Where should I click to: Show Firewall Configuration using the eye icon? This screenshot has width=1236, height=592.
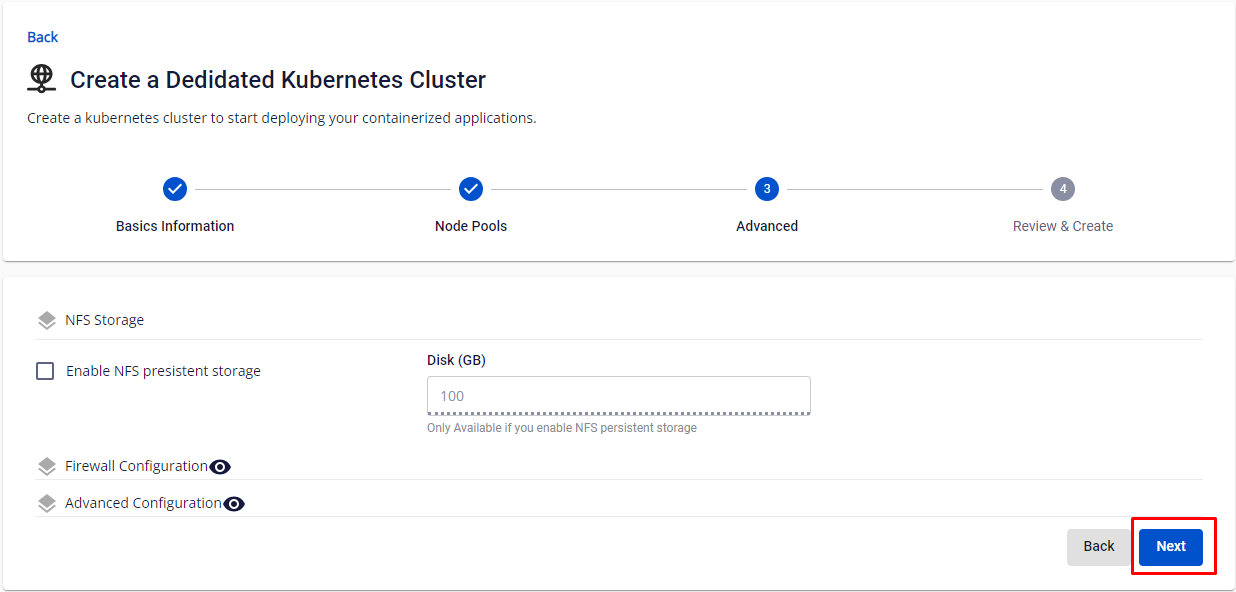[220, 467]
